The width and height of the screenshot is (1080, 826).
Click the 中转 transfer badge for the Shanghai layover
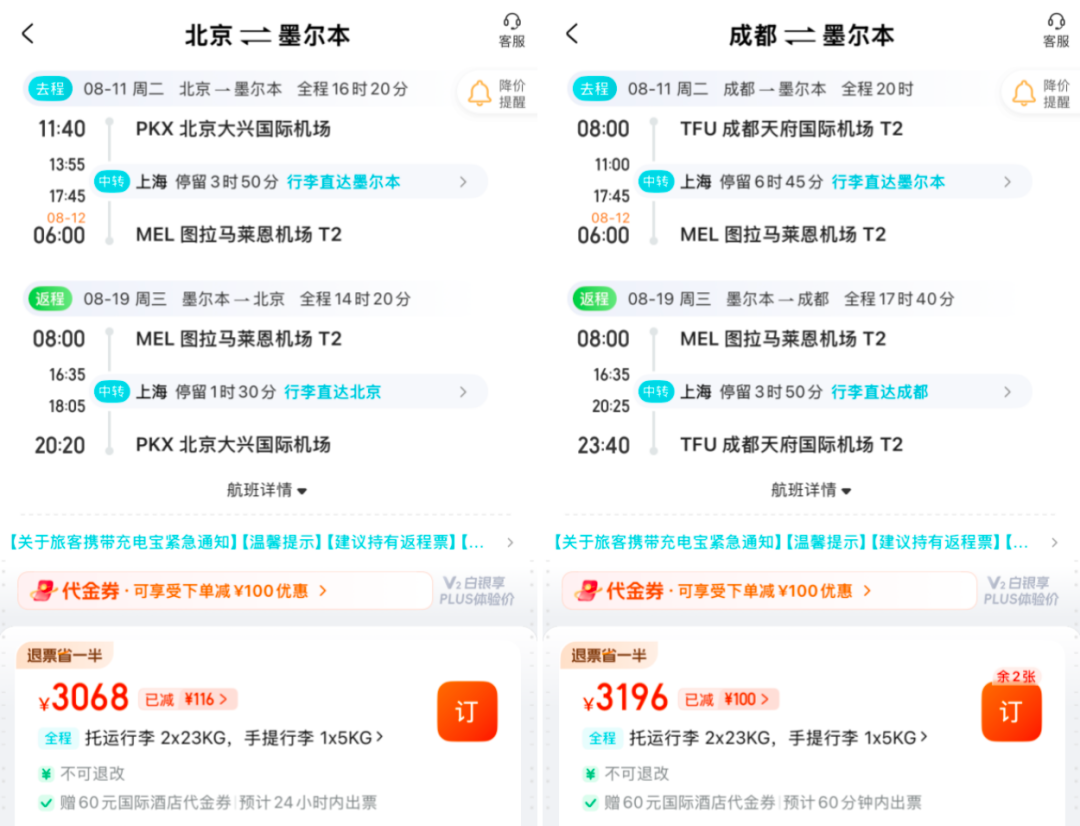(x=111, y=182)
